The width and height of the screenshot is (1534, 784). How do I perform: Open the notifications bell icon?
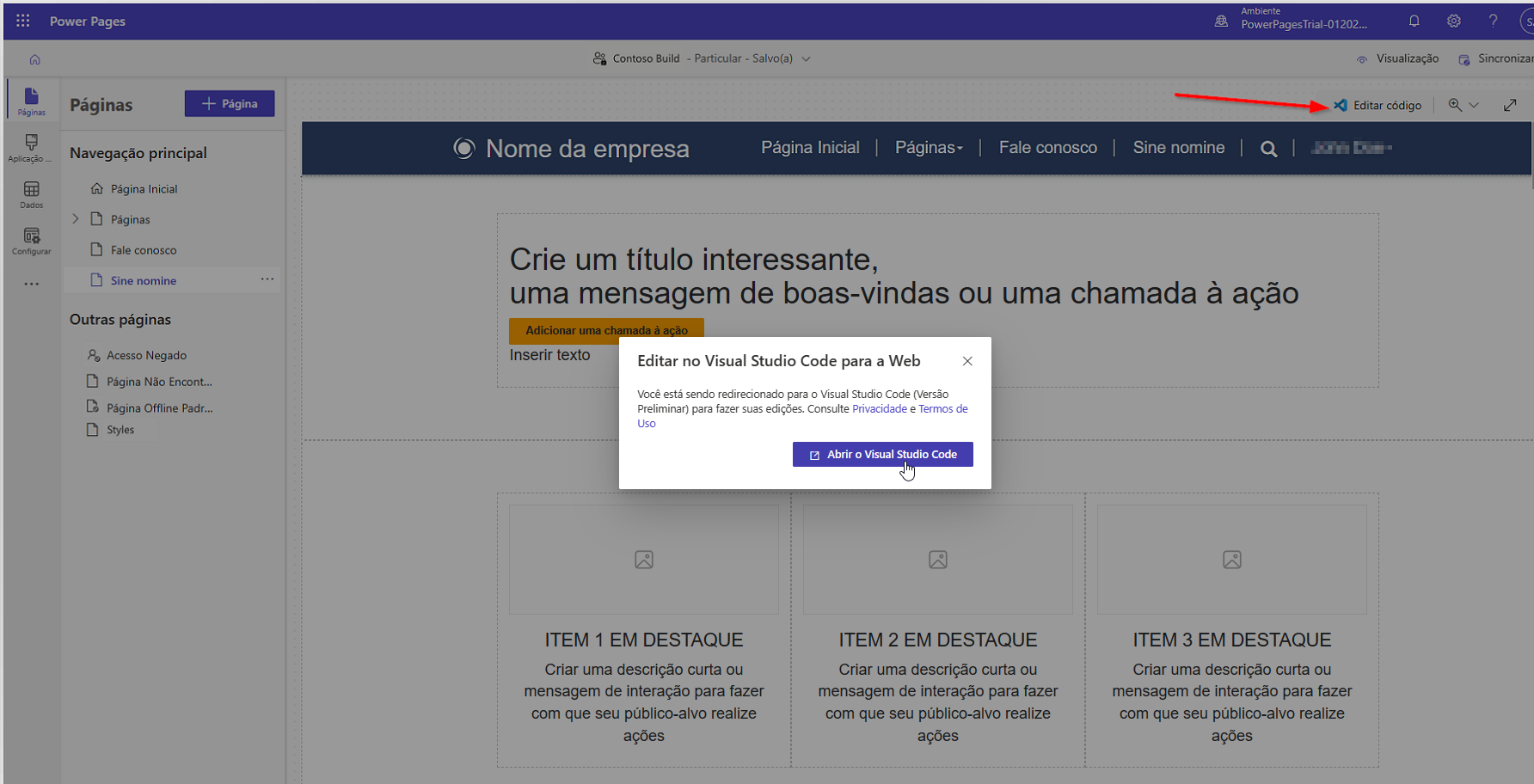point(1414,21)
